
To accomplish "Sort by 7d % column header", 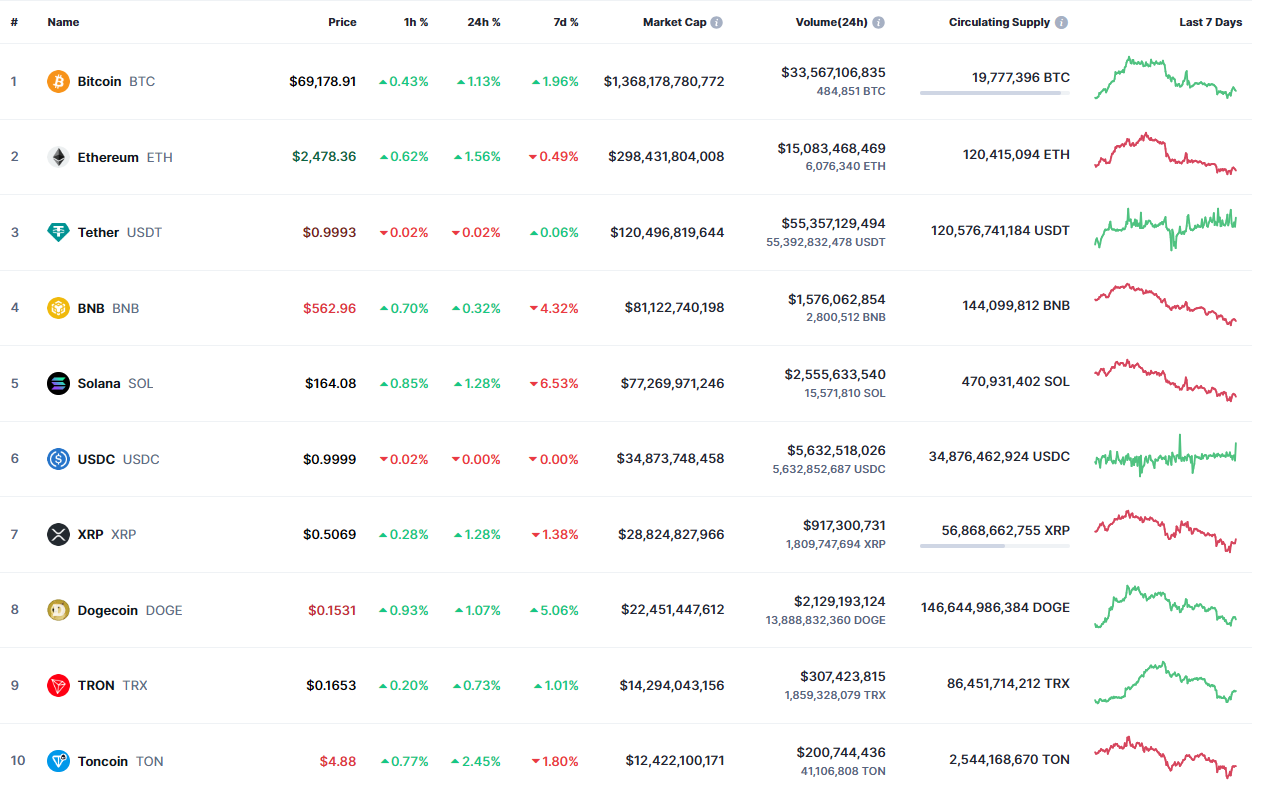I will [566, 22].
